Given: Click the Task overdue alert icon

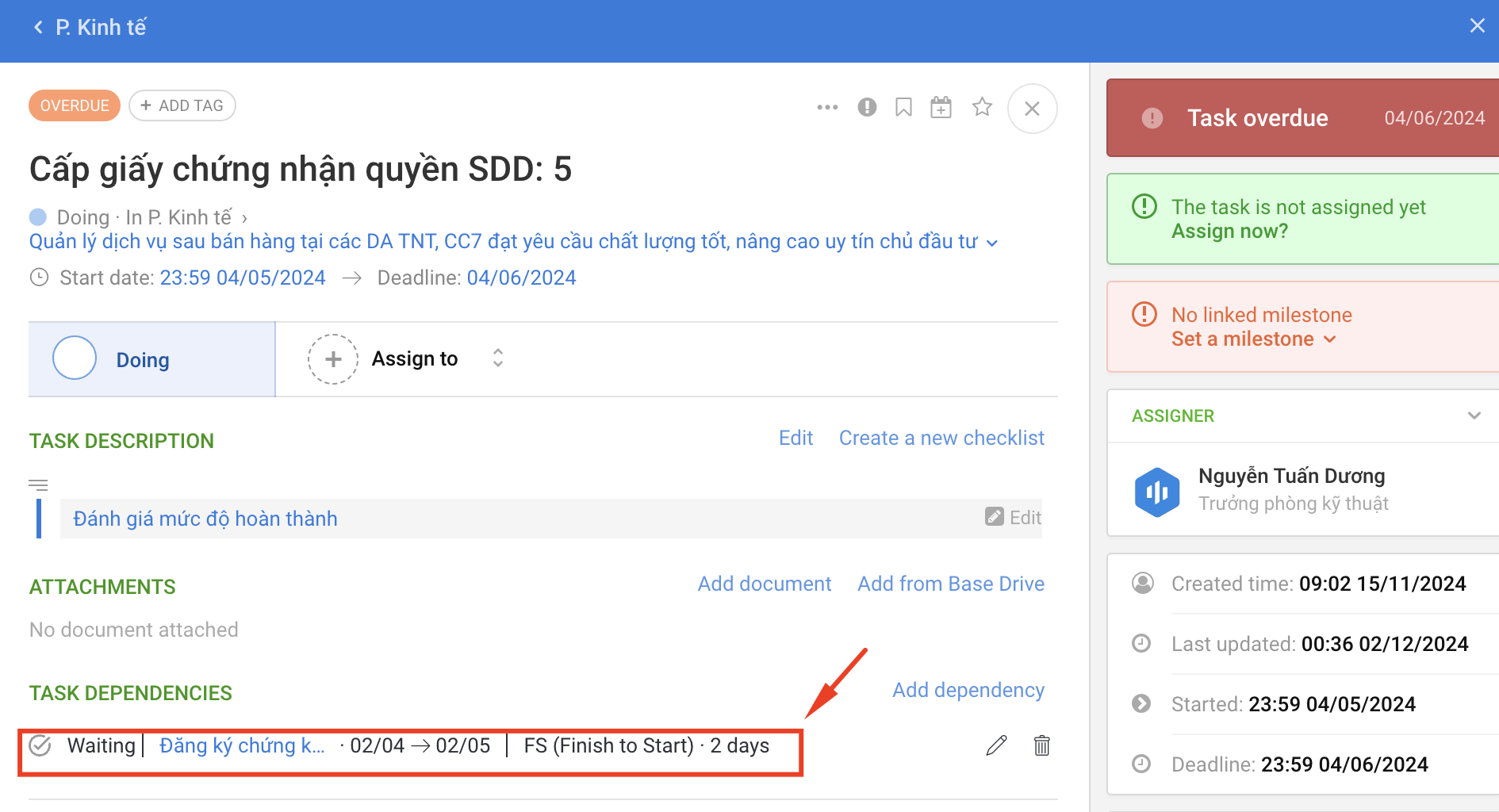Looking at the screenshot, I should click(x=1152, y=118).
